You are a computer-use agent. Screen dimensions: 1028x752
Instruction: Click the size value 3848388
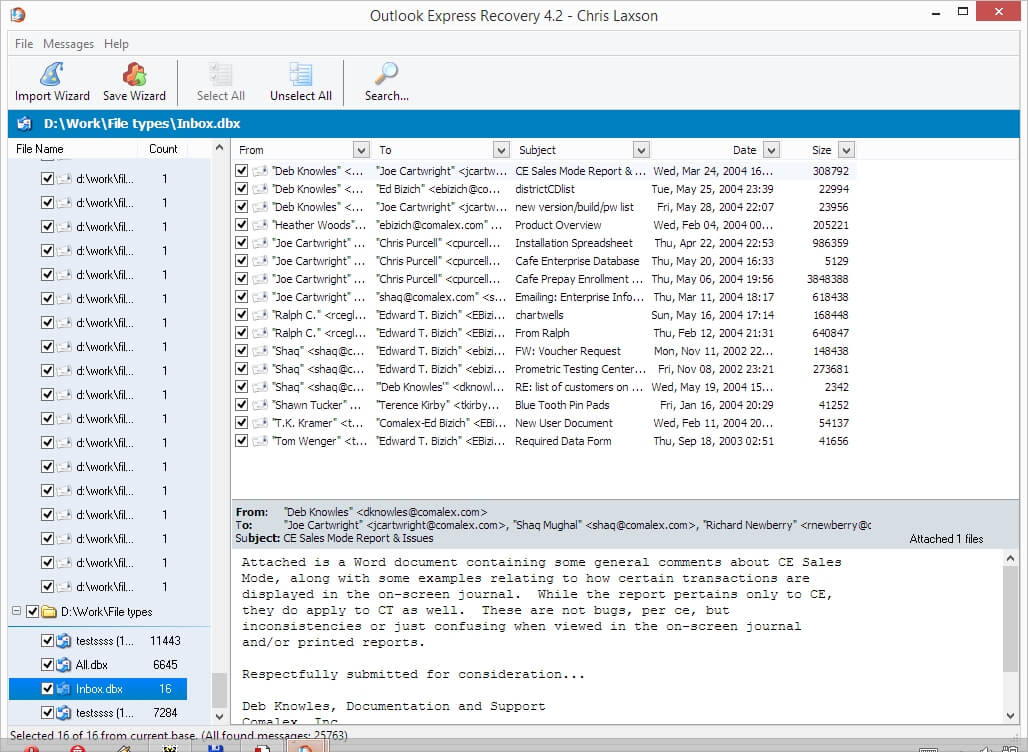[827, 279]
